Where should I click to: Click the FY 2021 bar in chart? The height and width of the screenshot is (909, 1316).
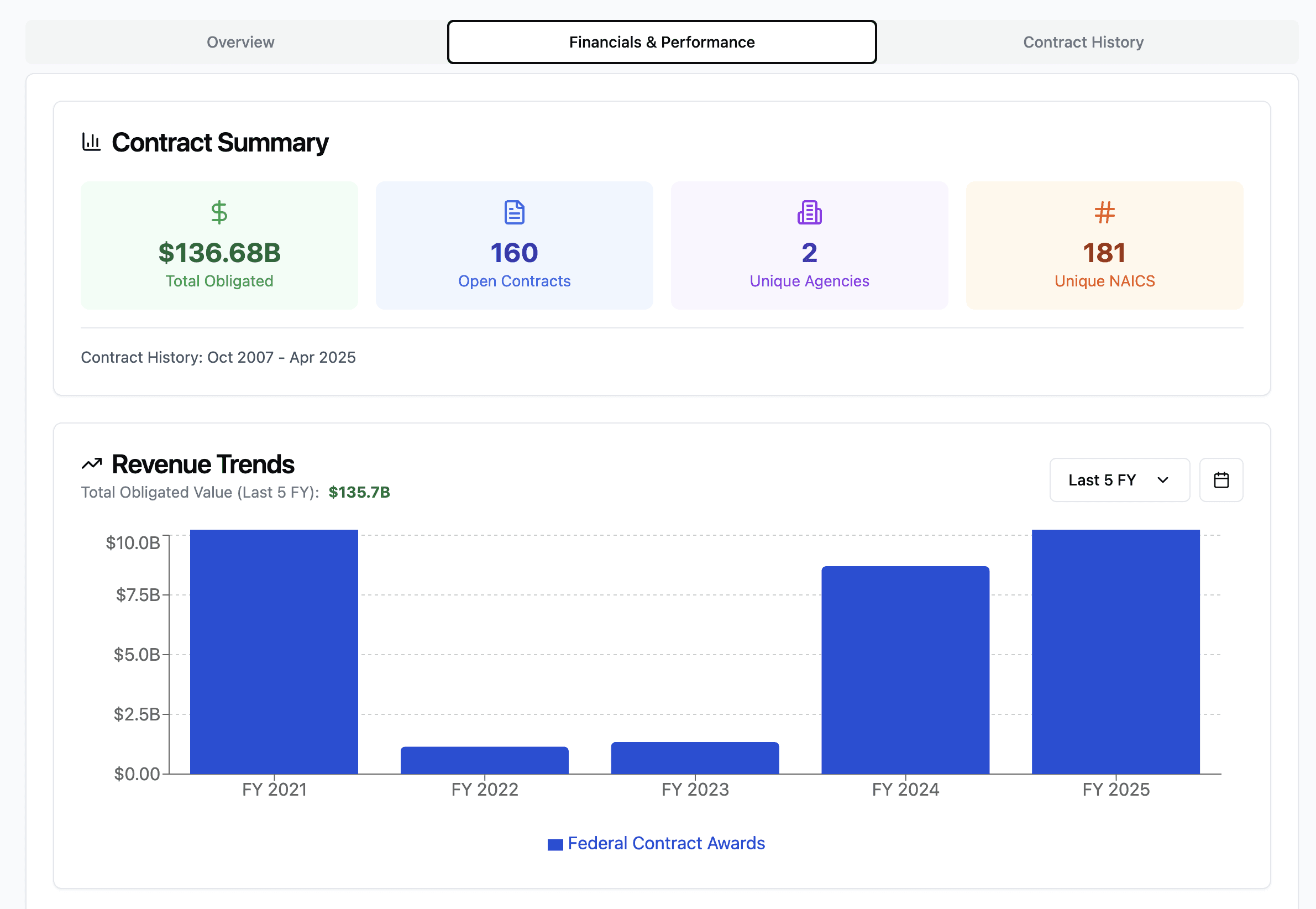click(x=274, y=651)
